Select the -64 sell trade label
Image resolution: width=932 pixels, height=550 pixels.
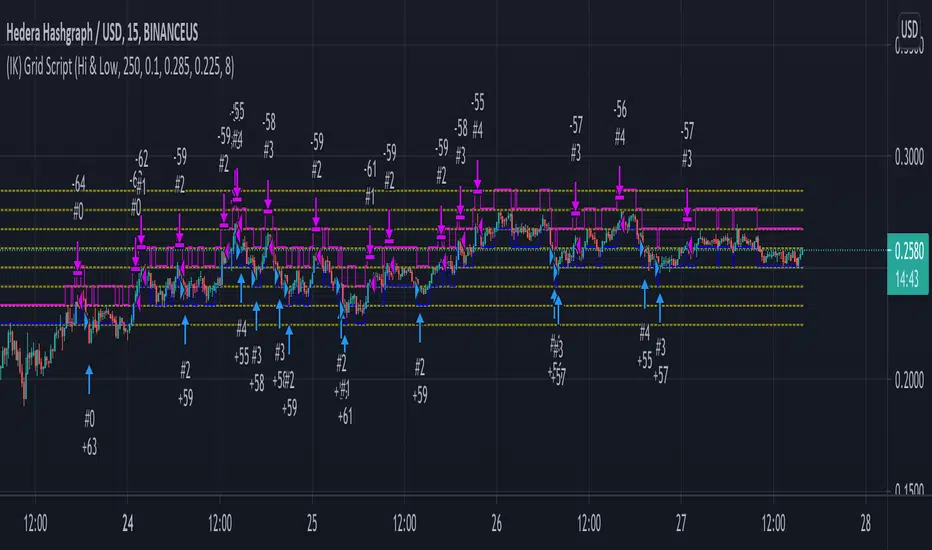click(x=78, y=184)
